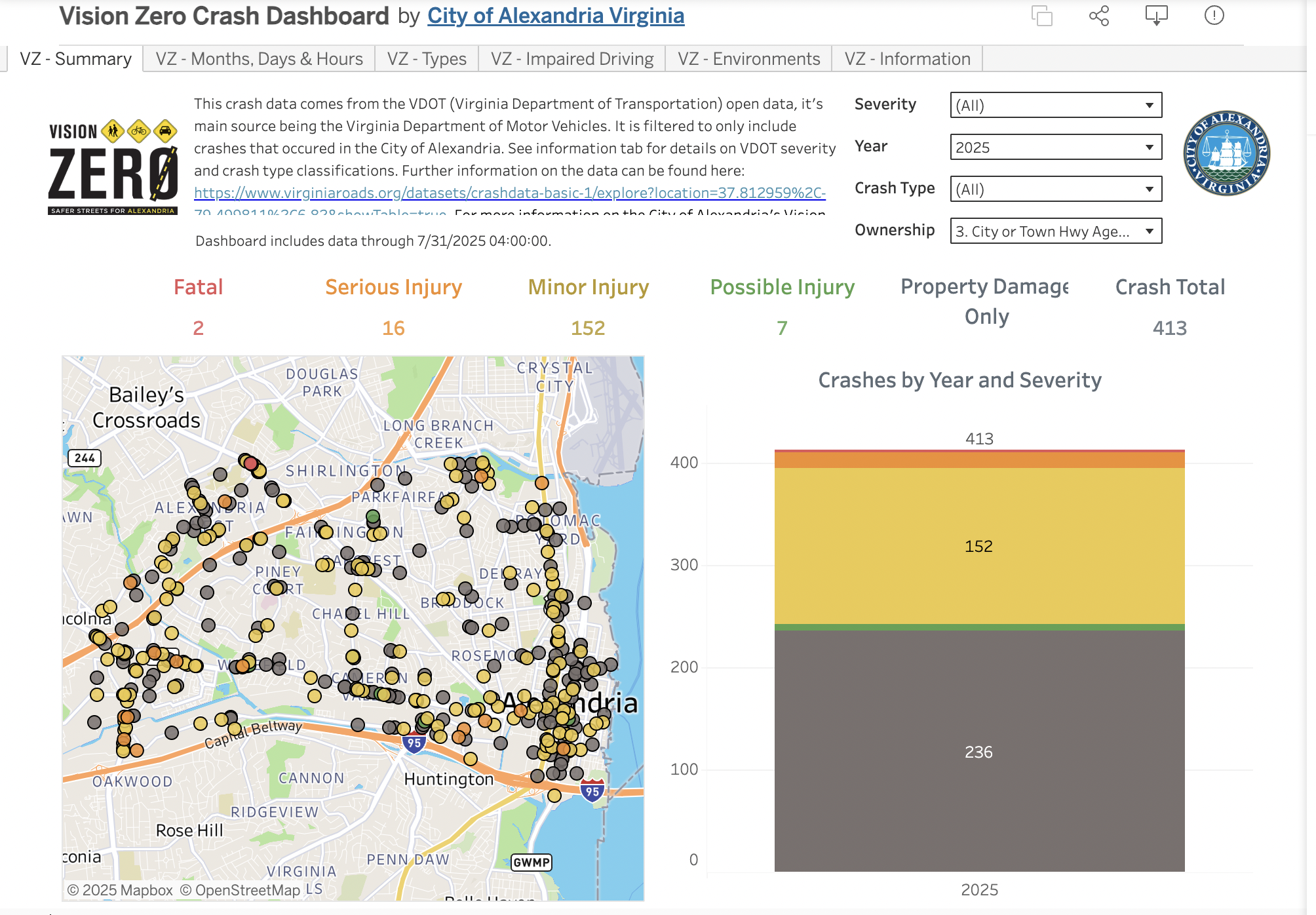Screen dimensions: 1316x915
Task: Click the download icon in header
Action: coord(1156,16)
